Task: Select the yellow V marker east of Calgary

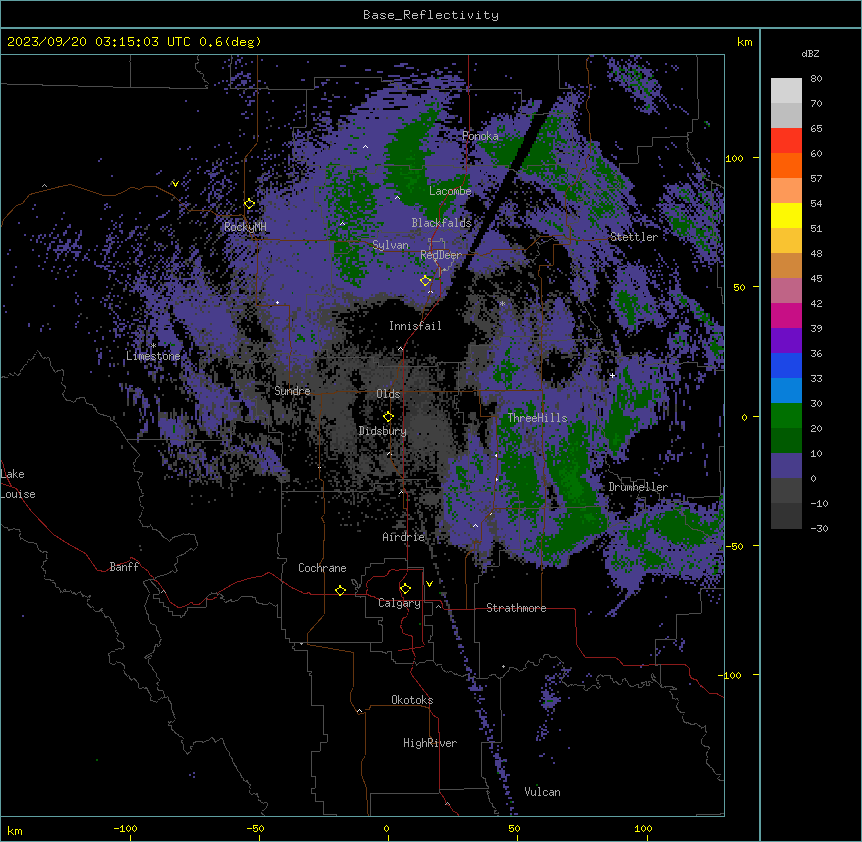Action: [x=429, y=584]
